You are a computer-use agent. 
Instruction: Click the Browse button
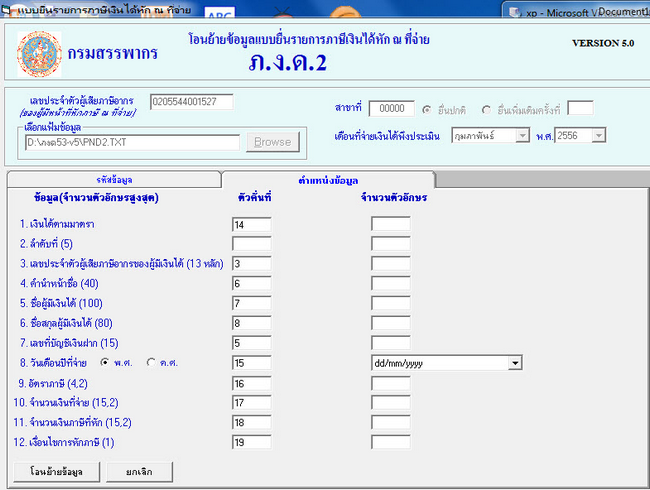pyautogui.click(x=273, y=142)
